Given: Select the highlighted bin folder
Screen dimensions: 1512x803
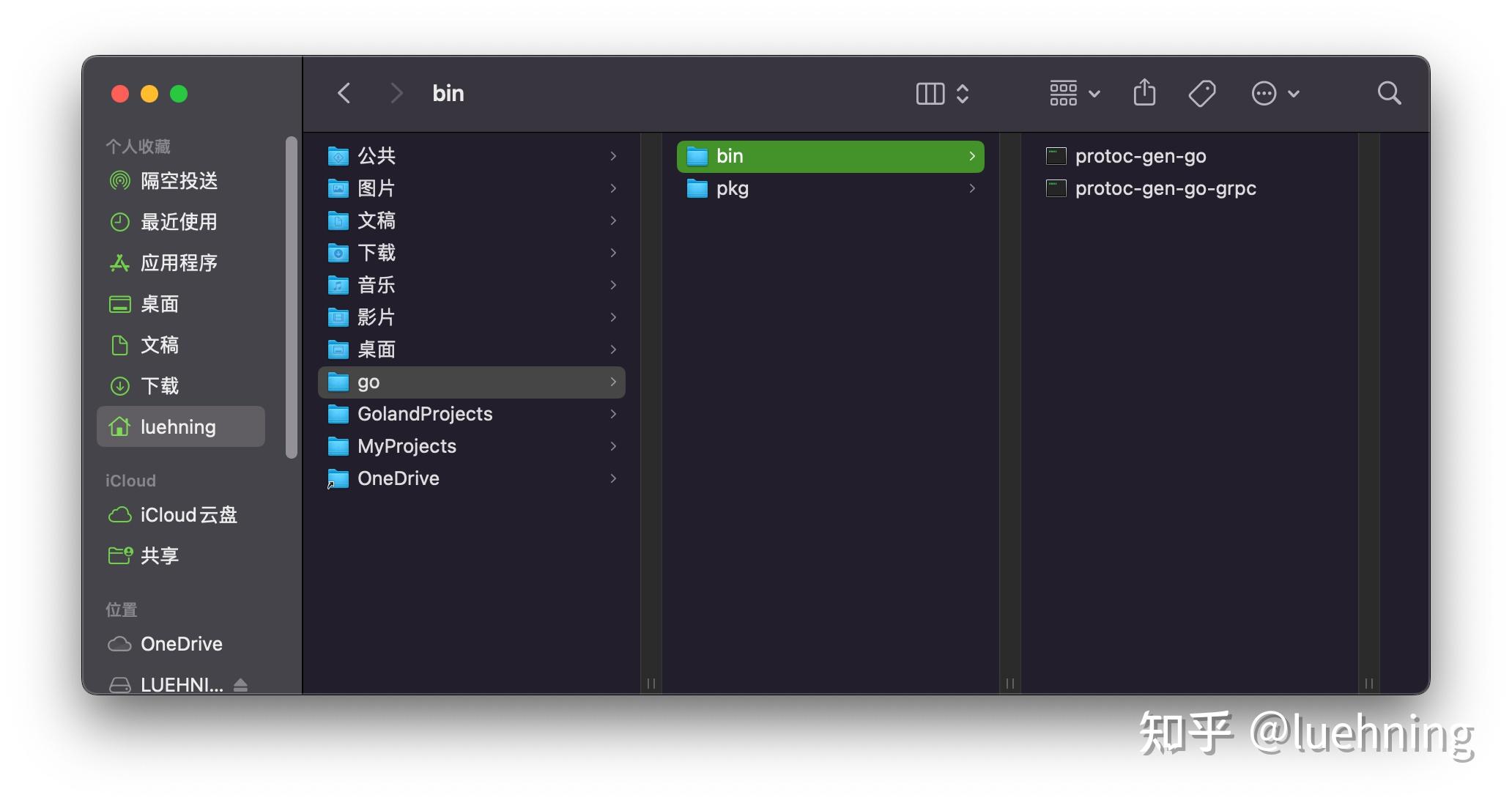Looking at the screenshot, I should [x=830, y=156].
